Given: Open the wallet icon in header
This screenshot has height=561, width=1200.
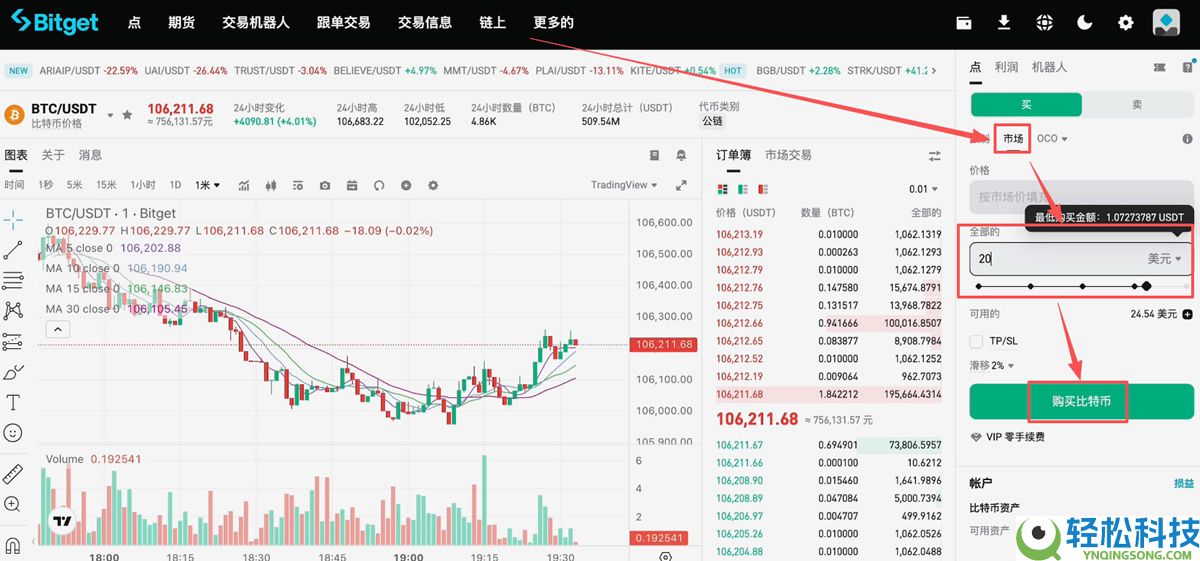Looking at the screenshot, I should point(964,22).
